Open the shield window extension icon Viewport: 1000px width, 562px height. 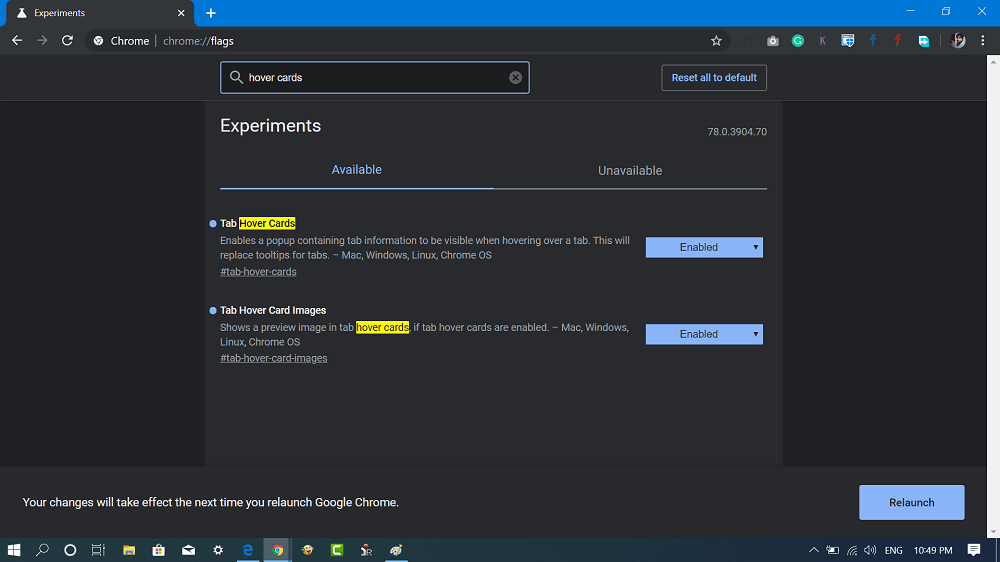pos(848,41)
